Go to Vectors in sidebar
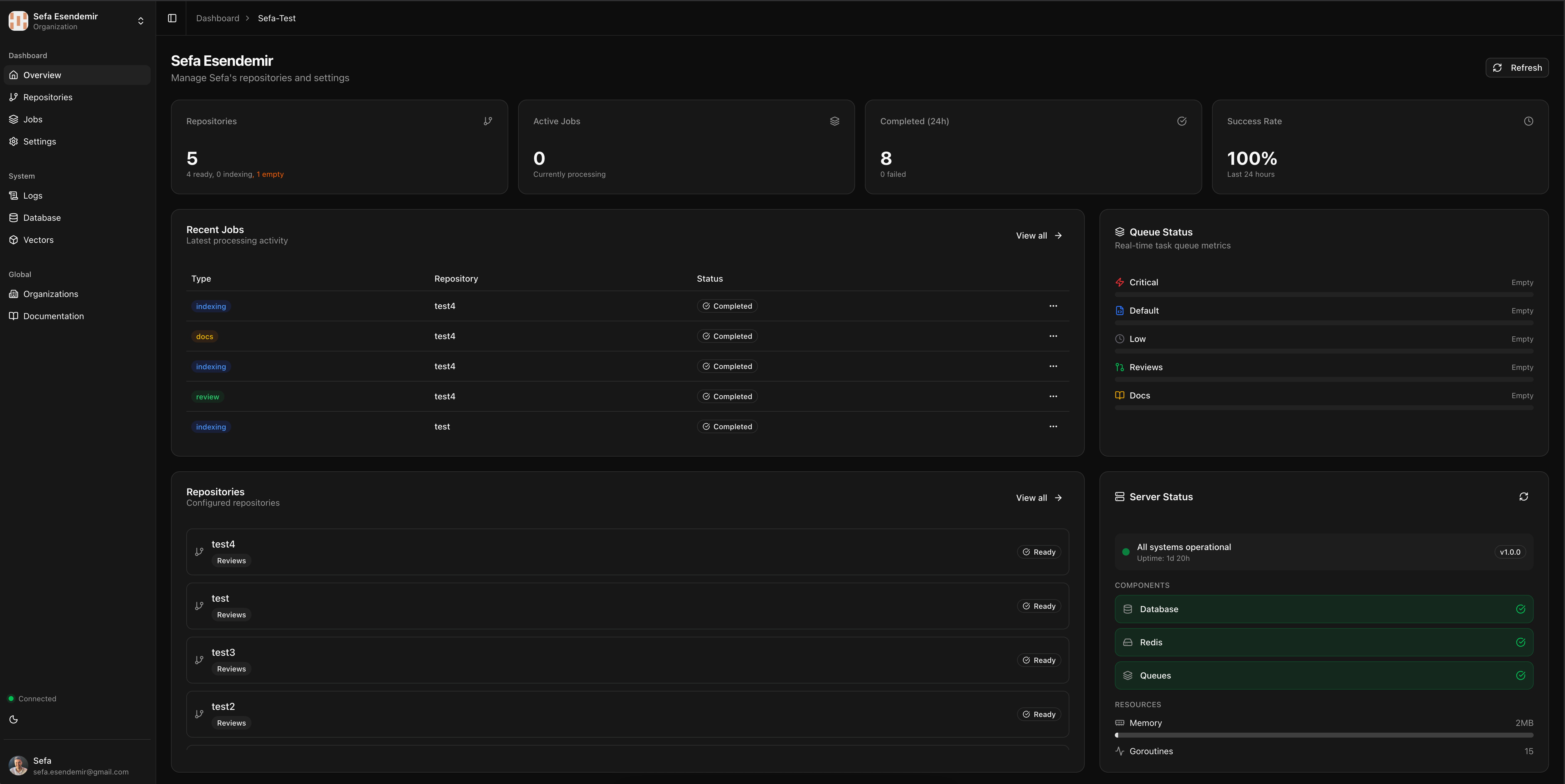This screenshot has height=784, width=1565. (x=38, y=240)
